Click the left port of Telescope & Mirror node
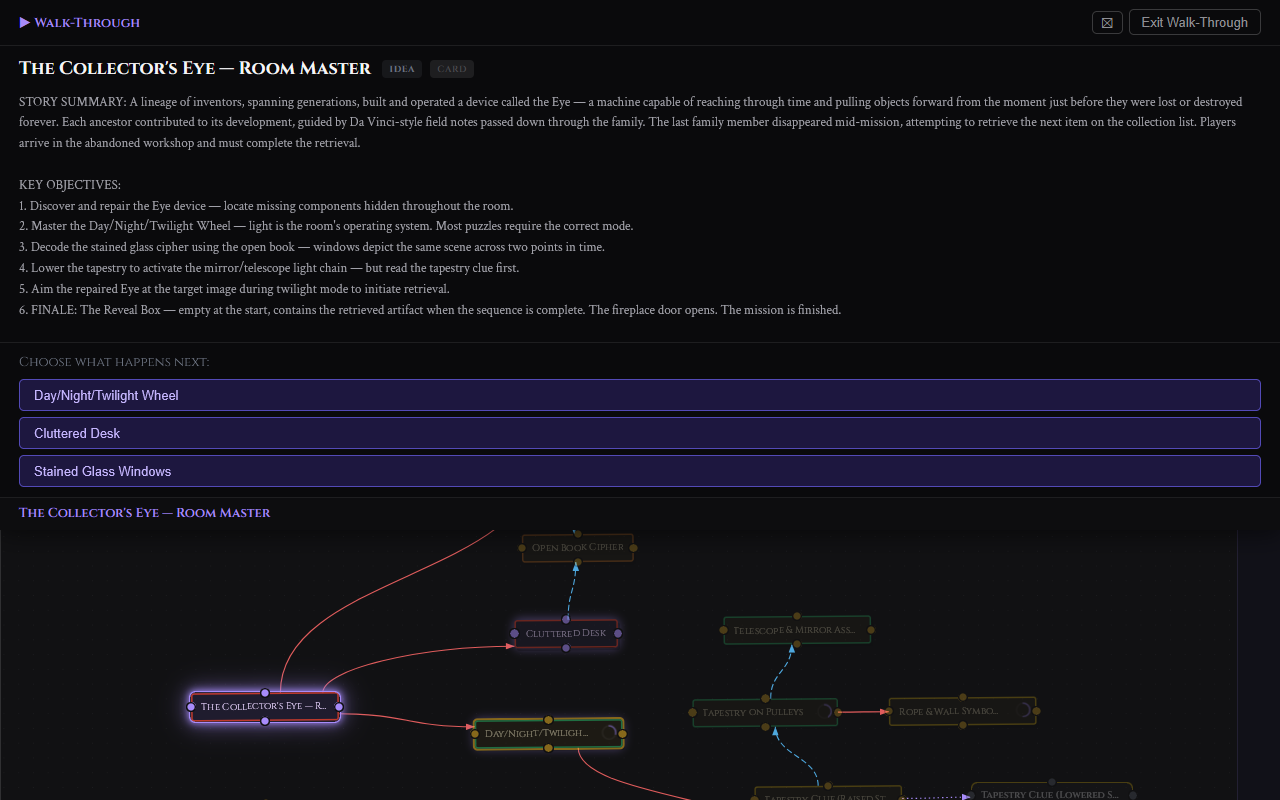The height and width of the screenshot is (800, 1280). [724, 630]
